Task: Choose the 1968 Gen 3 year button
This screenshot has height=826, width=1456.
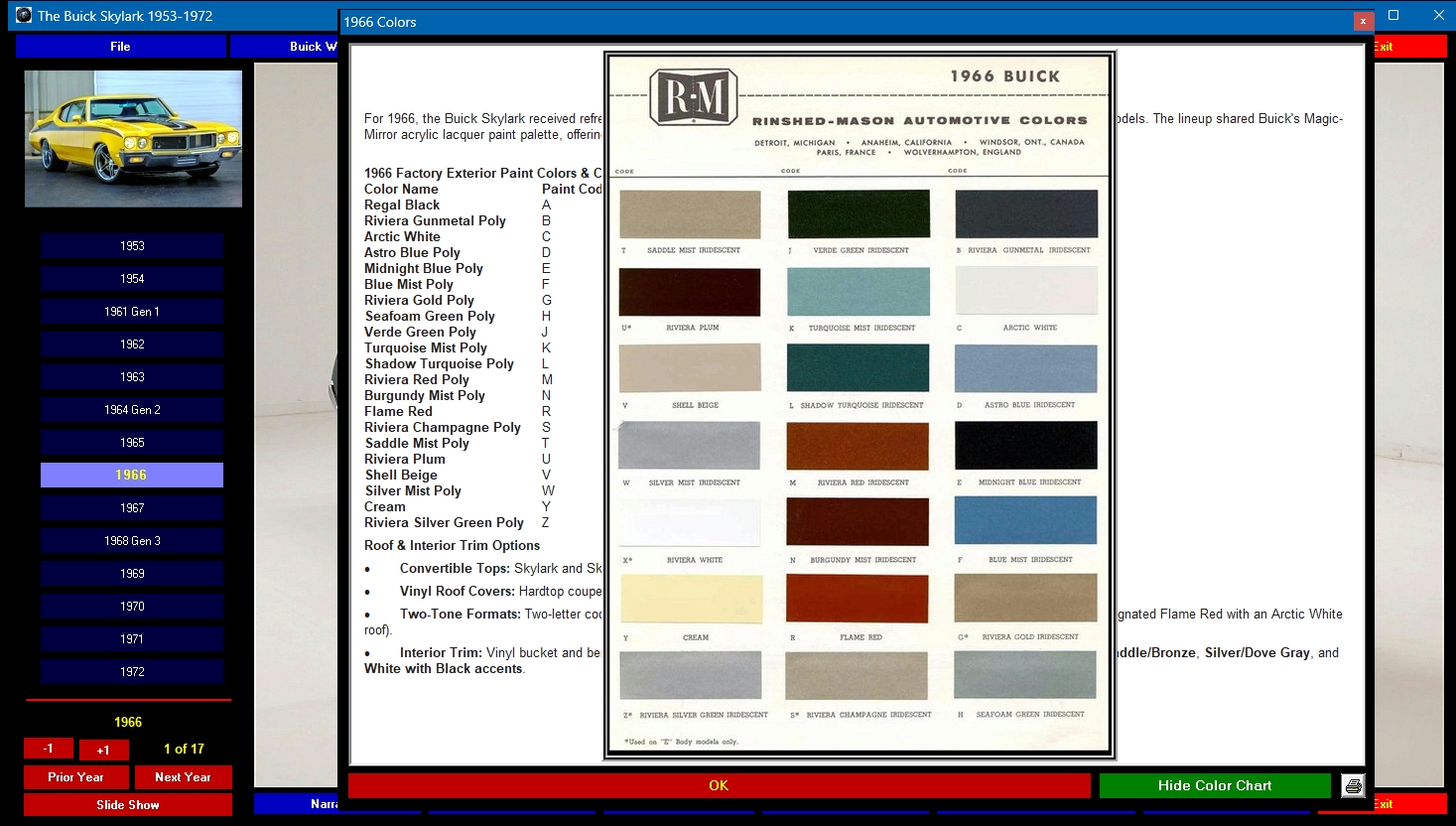Action: [132, 541]
